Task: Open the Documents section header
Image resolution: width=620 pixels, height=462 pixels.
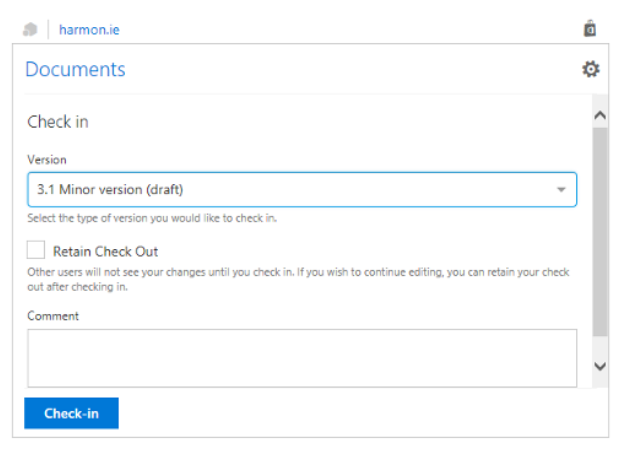Action: pyautogui.click(x=75, y=69)
